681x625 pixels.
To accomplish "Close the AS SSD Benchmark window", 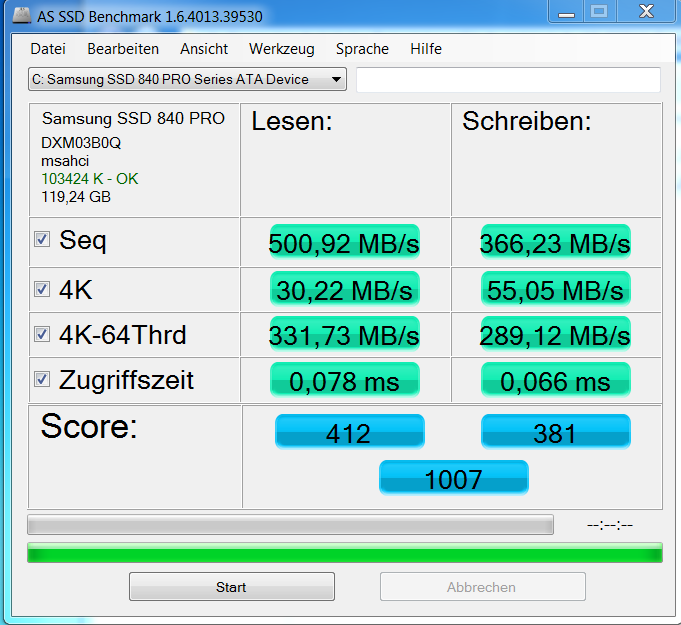I will [x=646, y=12].
